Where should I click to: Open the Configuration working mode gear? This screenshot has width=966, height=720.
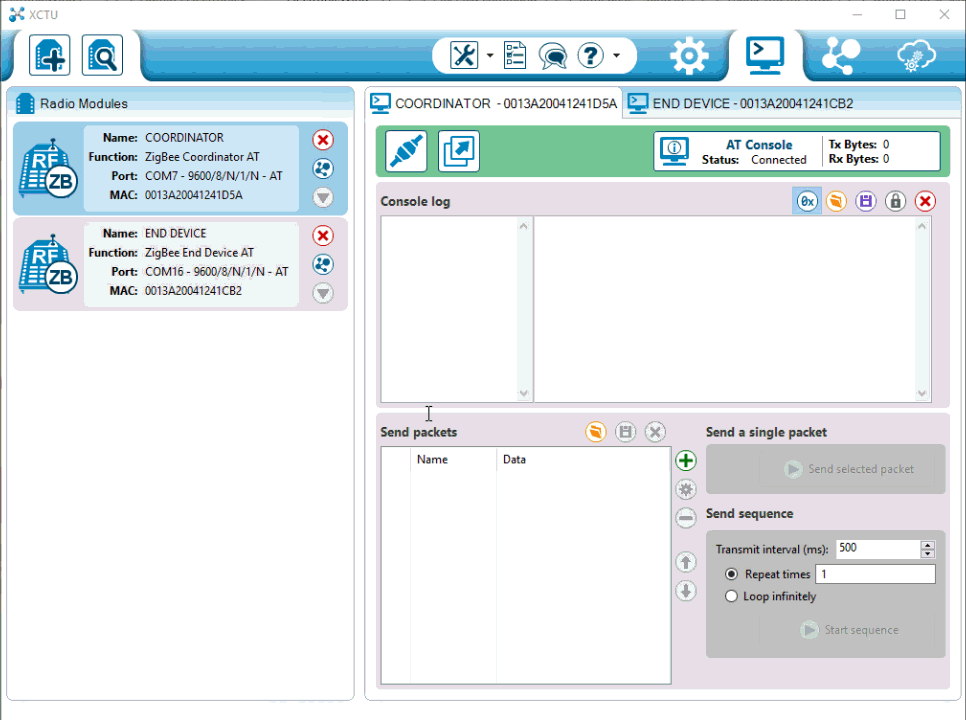688,56
